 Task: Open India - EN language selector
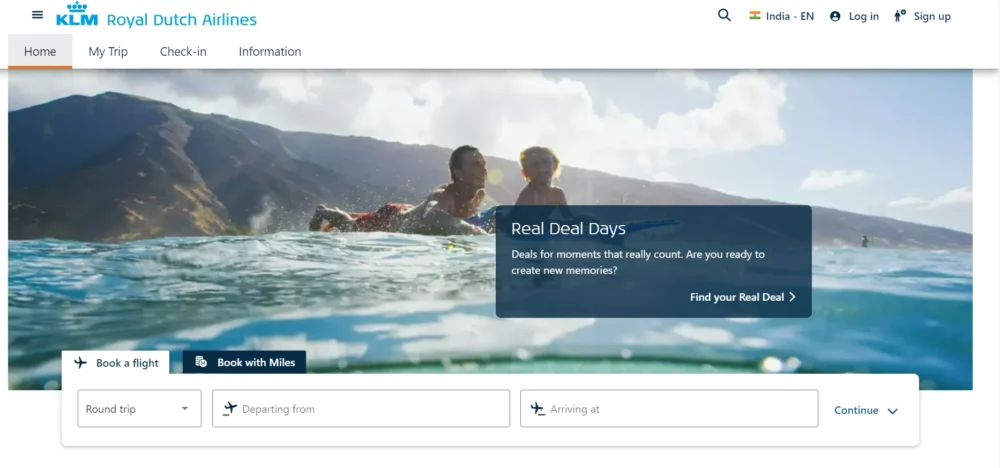(789, 16)
